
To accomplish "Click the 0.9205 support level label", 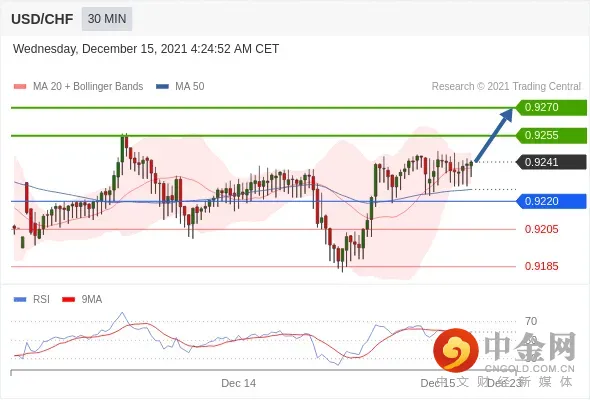I will point(541,229).
